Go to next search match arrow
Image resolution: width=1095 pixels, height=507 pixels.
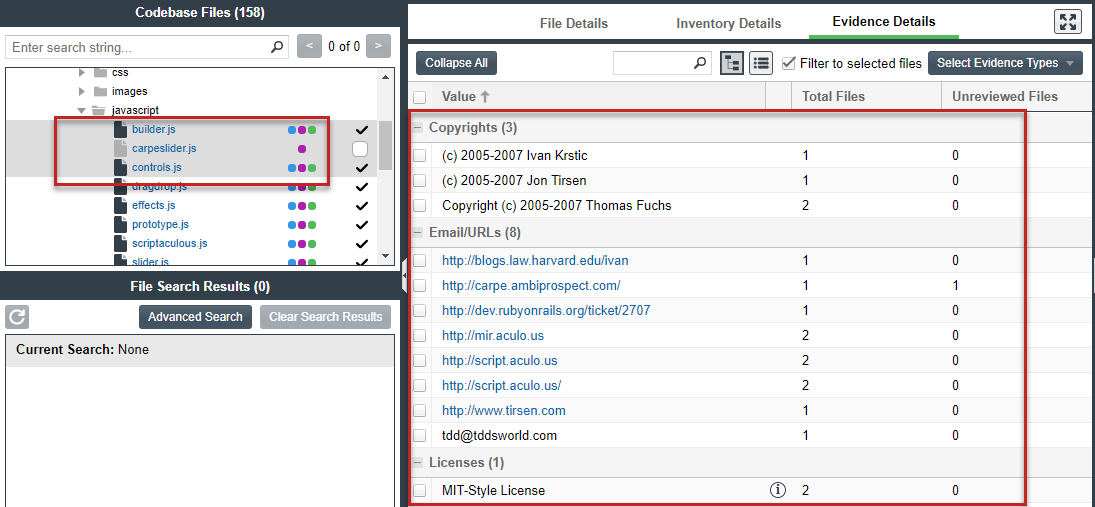click(x=378, y=47)
